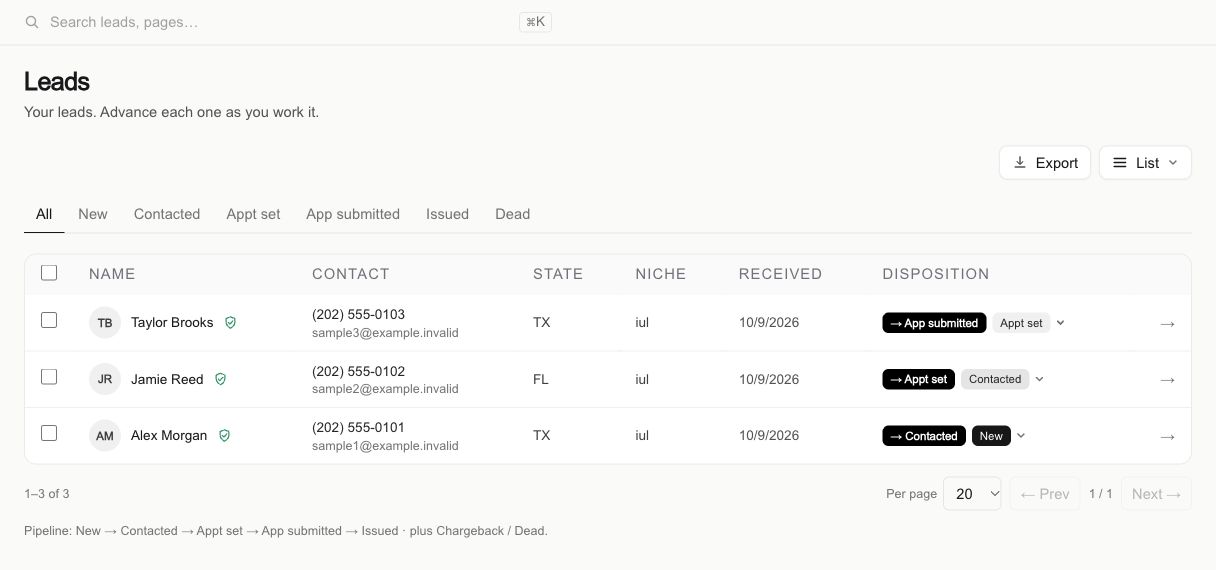Click the STATE column header
Image resolution: width=1216 pixels, height=570 pixels.
point(558,274)
